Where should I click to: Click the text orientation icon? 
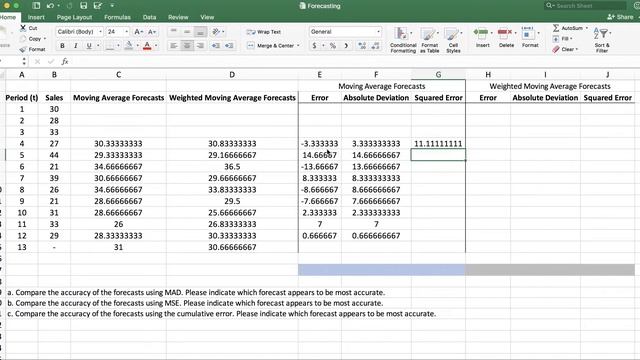click(216, 32)
